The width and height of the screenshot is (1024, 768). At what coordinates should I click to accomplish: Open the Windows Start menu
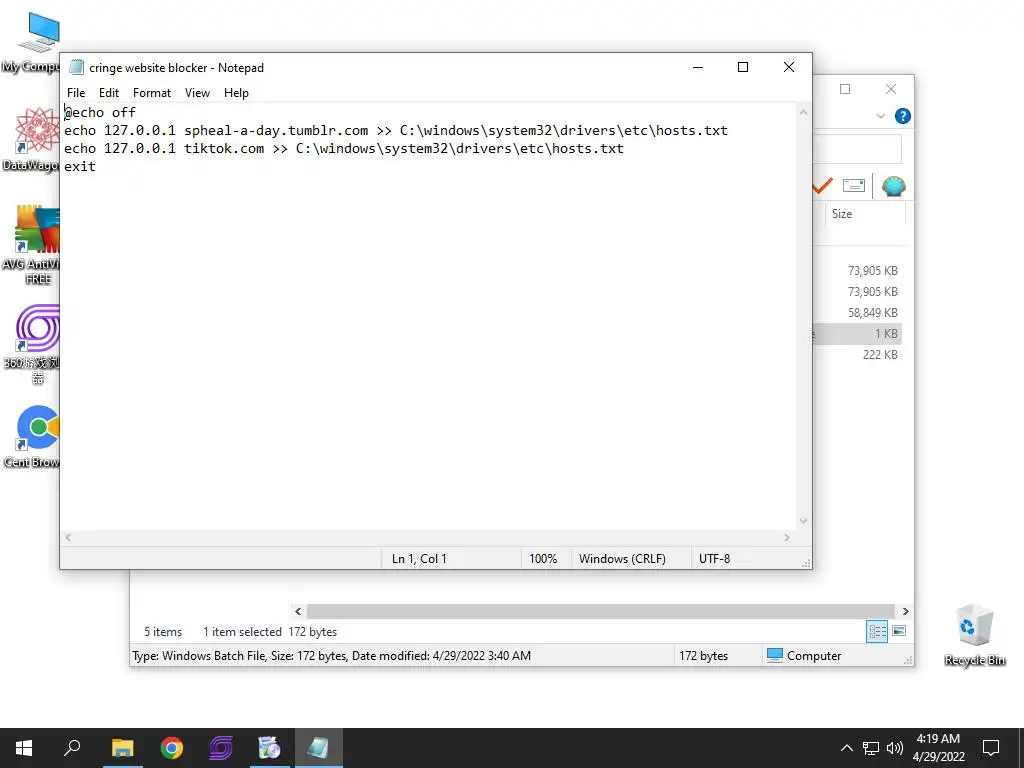24,748
